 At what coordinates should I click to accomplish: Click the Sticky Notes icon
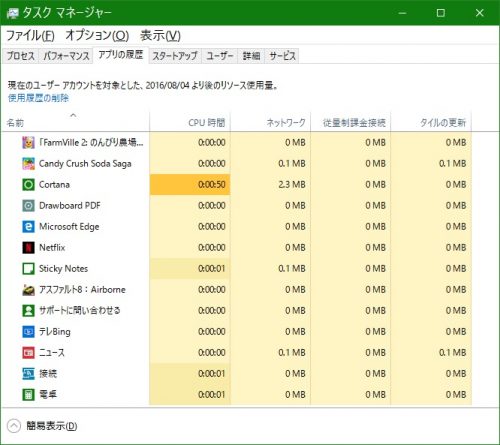click(28, 269)
